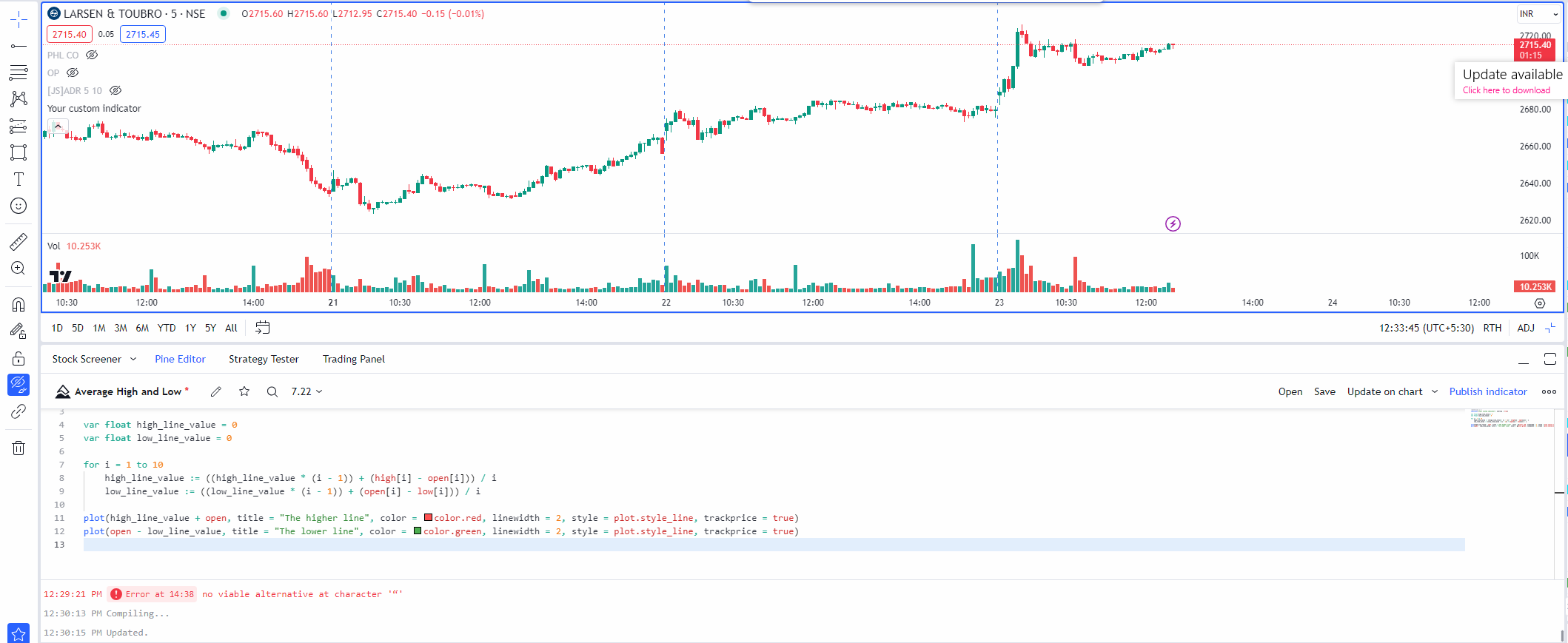
Task: Show the PHL CO indicator
Action: click(x=92, y=55)
